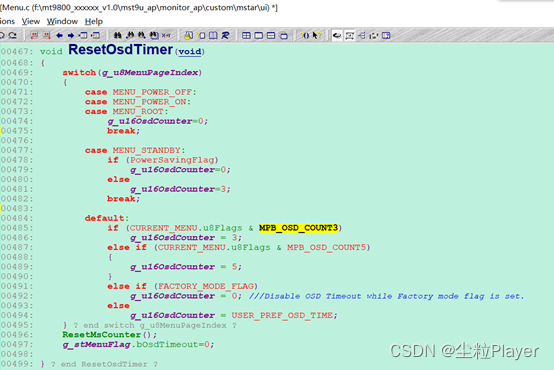Click the Replace x-to-y icon
Viewport: 554px width, 370px height.
(166, 35)
